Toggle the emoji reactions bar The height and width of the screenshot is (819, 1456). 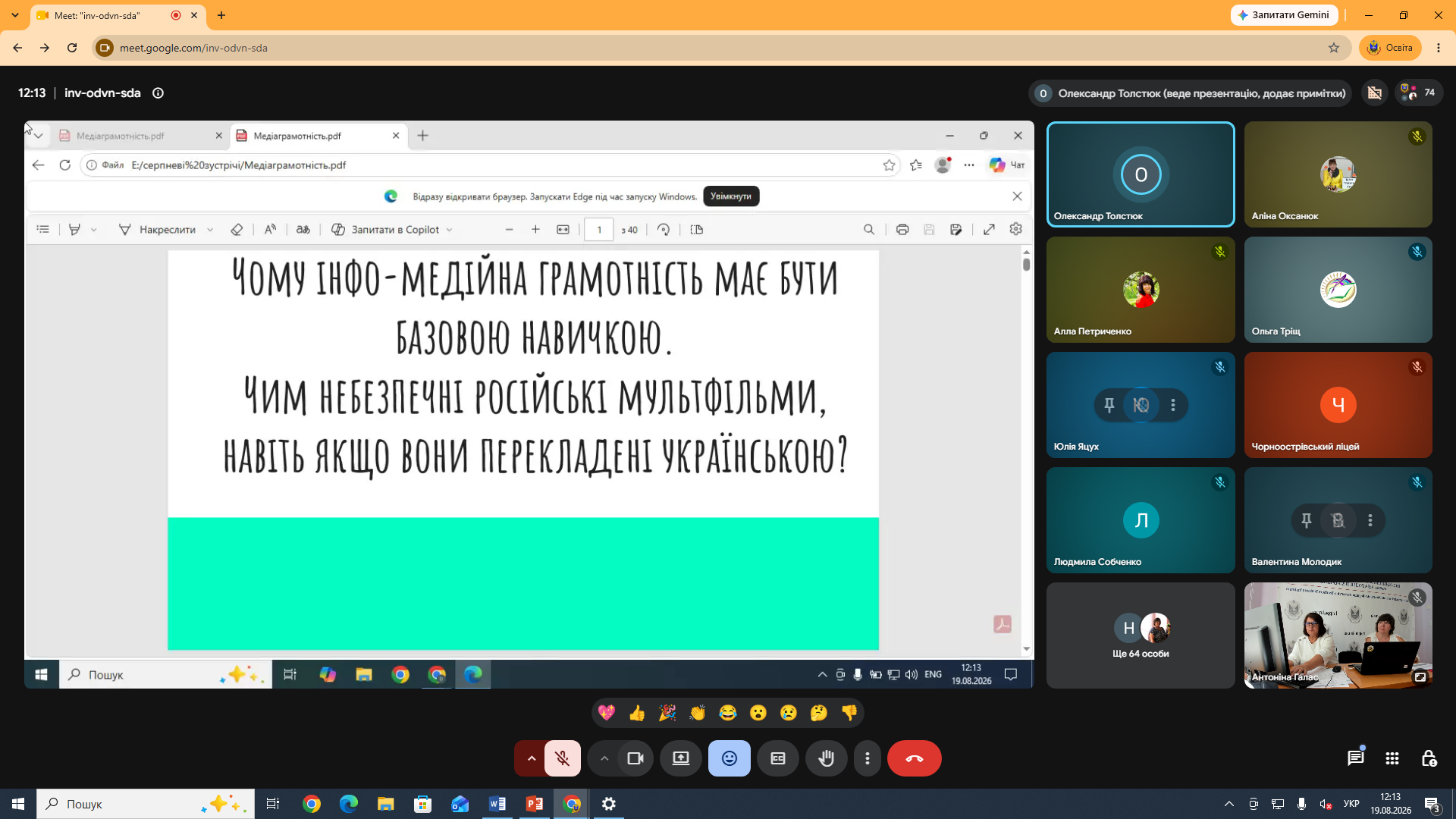click(730, 758)
